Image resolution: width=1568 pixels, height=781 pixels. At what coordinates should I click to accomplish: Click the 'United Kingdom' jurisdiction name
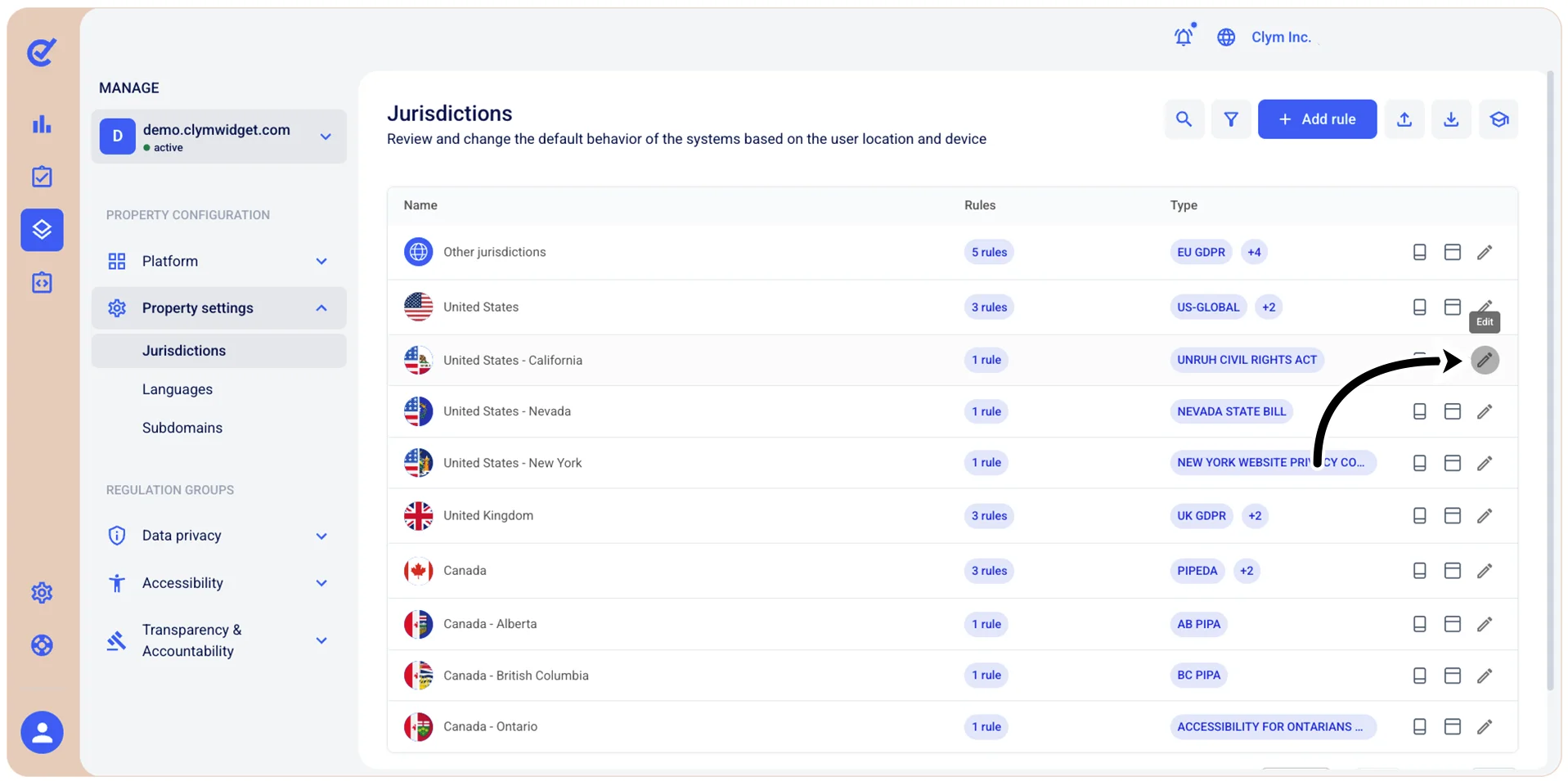(x=488, y=516)
